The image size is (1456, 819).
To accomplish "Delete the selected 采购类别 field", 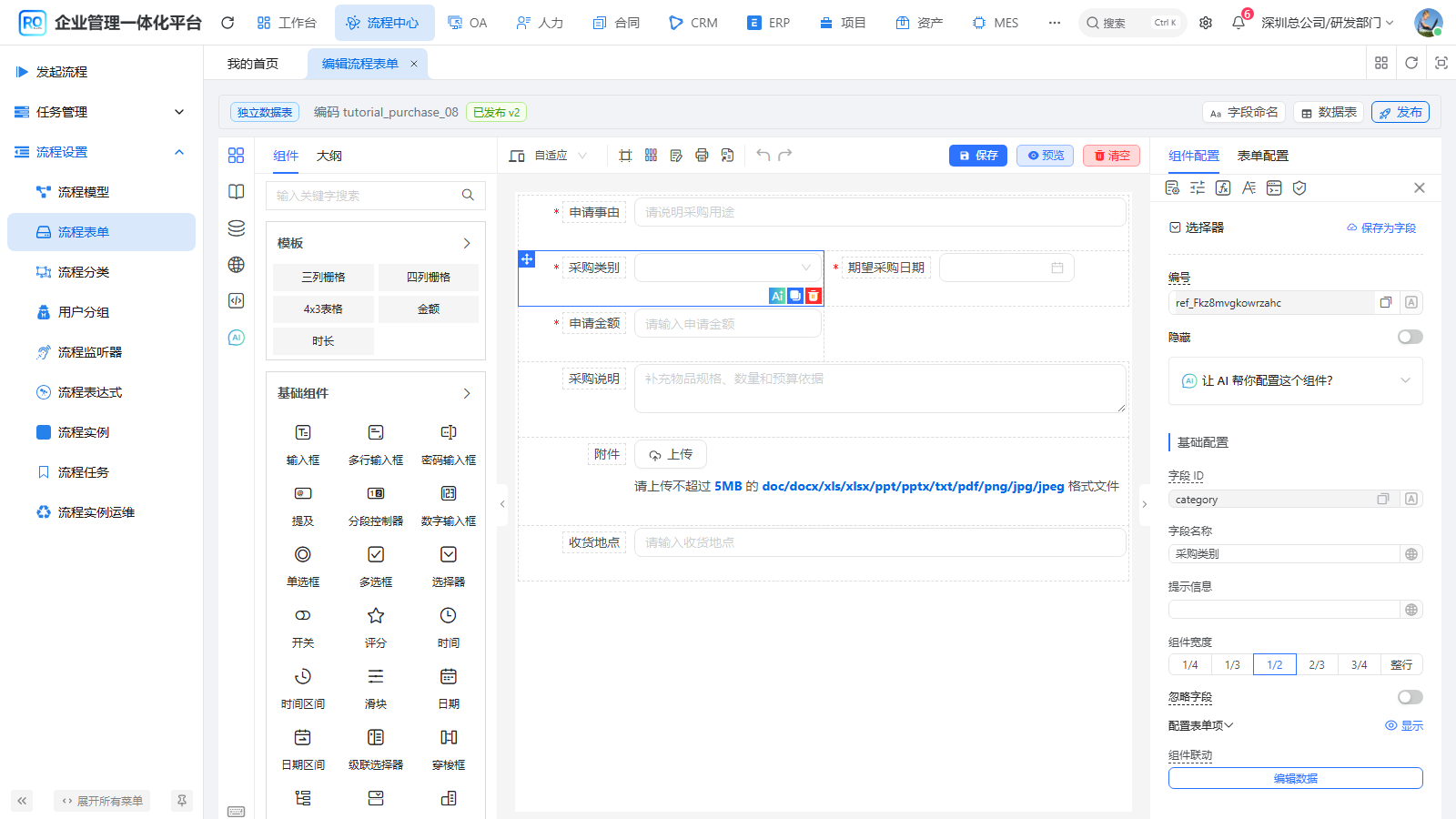I will [x=814, y=296].
